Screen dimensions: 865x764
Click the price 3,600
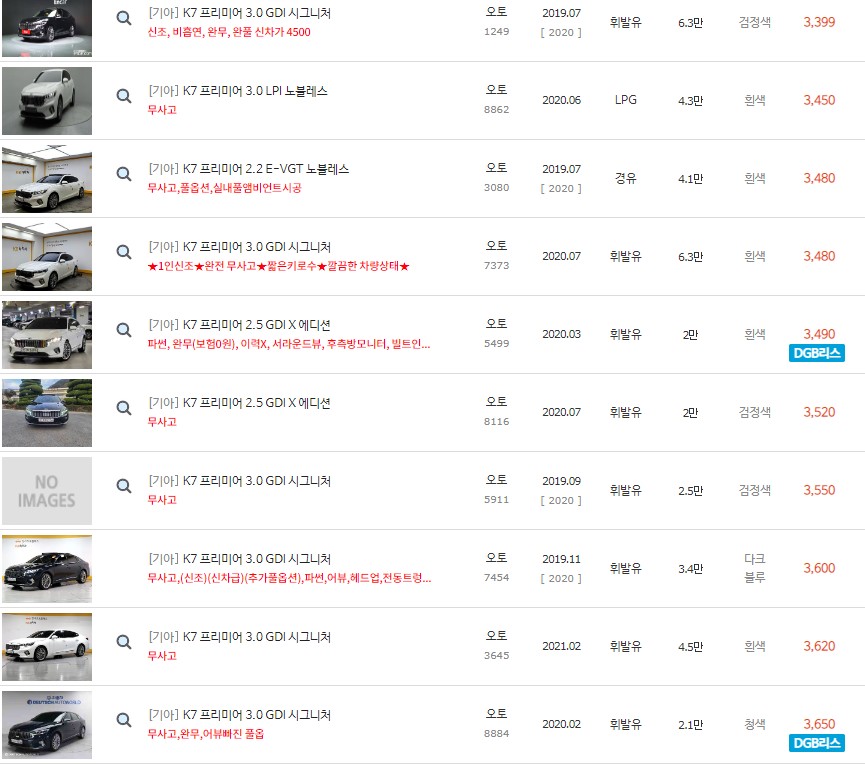[819, 568]
